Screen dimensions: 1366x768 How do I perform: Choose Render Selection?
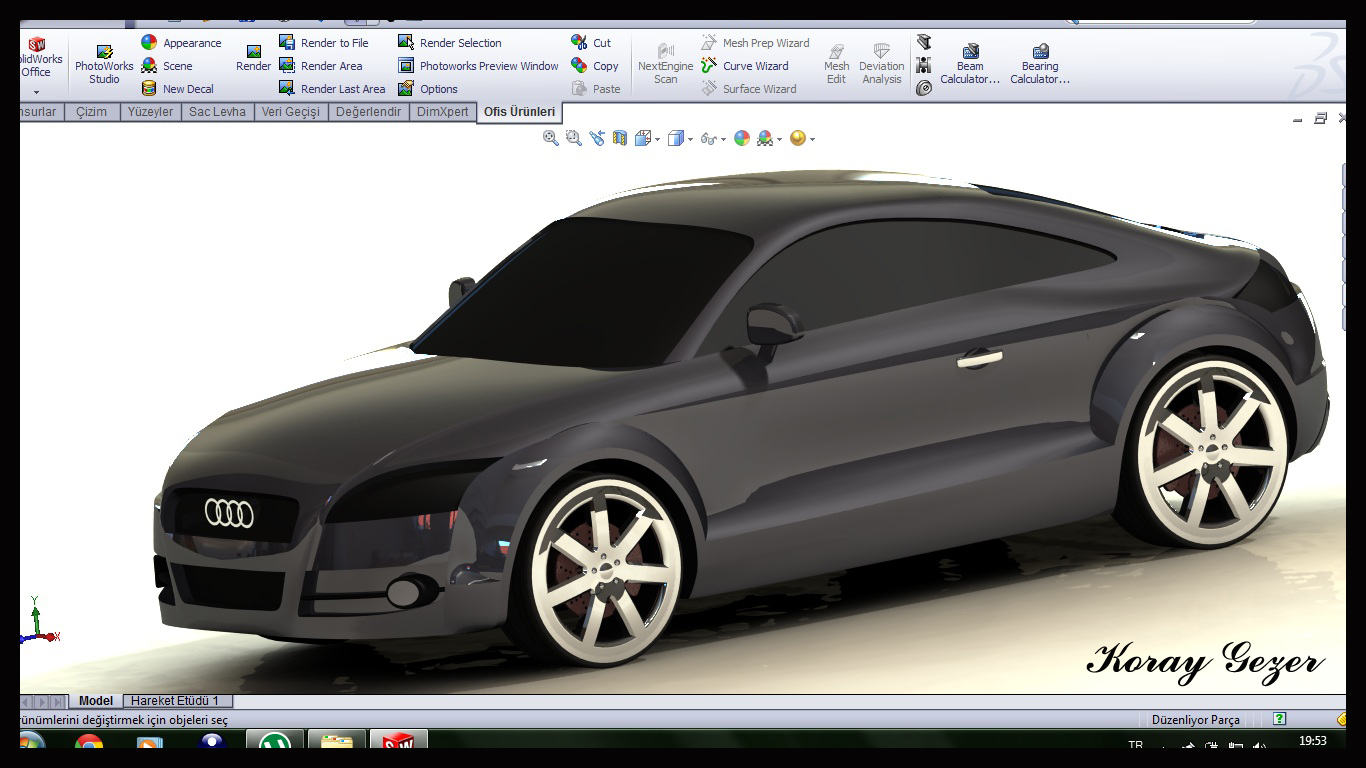(449, 43)
